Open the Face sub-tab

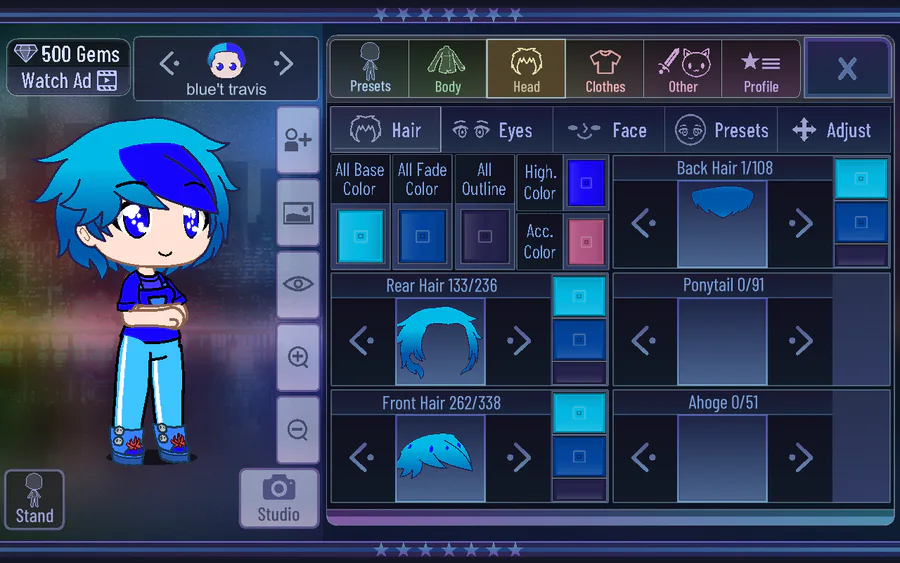608,130
